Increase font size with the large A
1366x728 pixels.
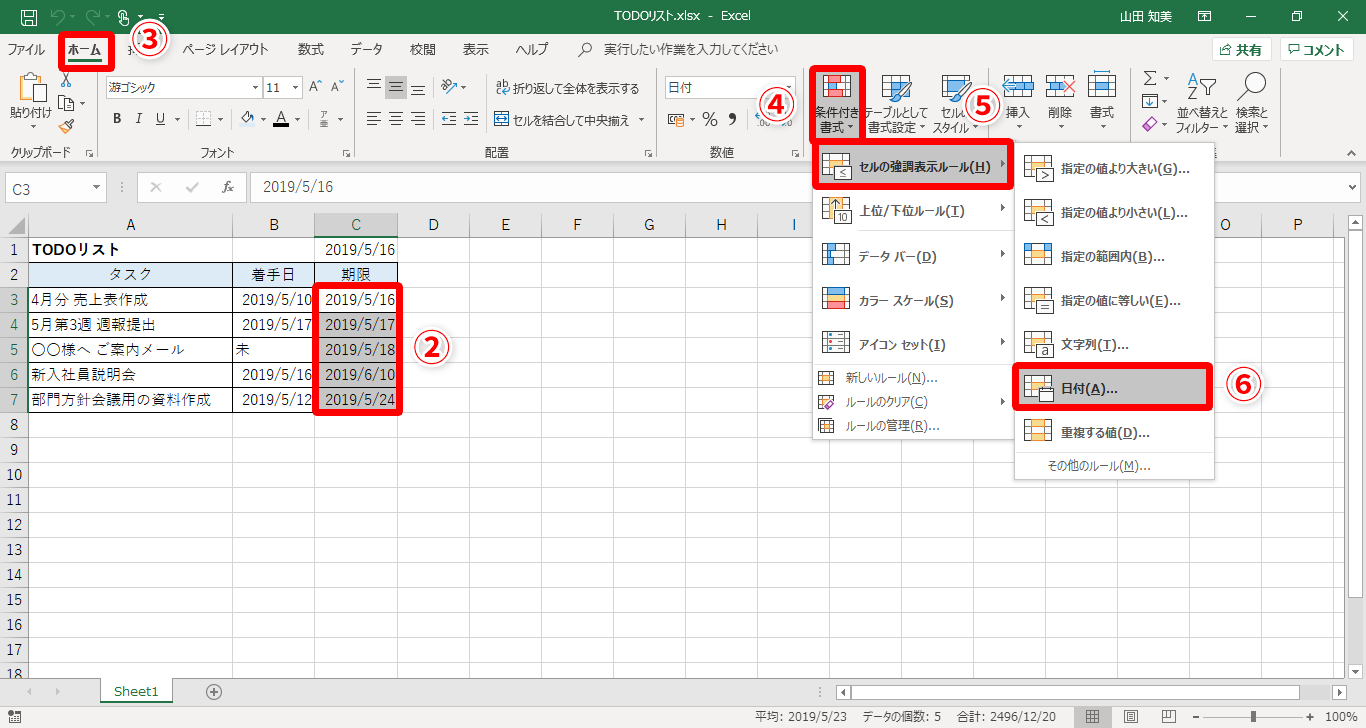point(315,88)
